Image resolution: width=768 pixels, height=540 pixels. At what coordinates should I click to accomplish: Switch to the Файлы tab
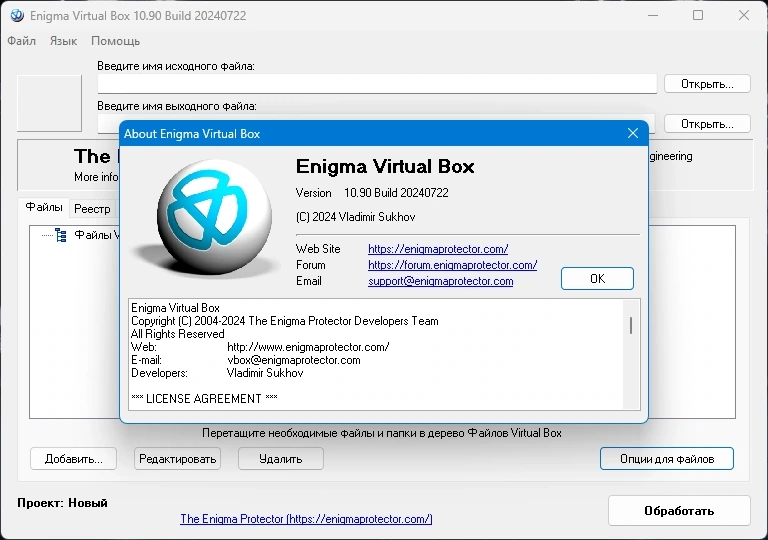(44, 207)
